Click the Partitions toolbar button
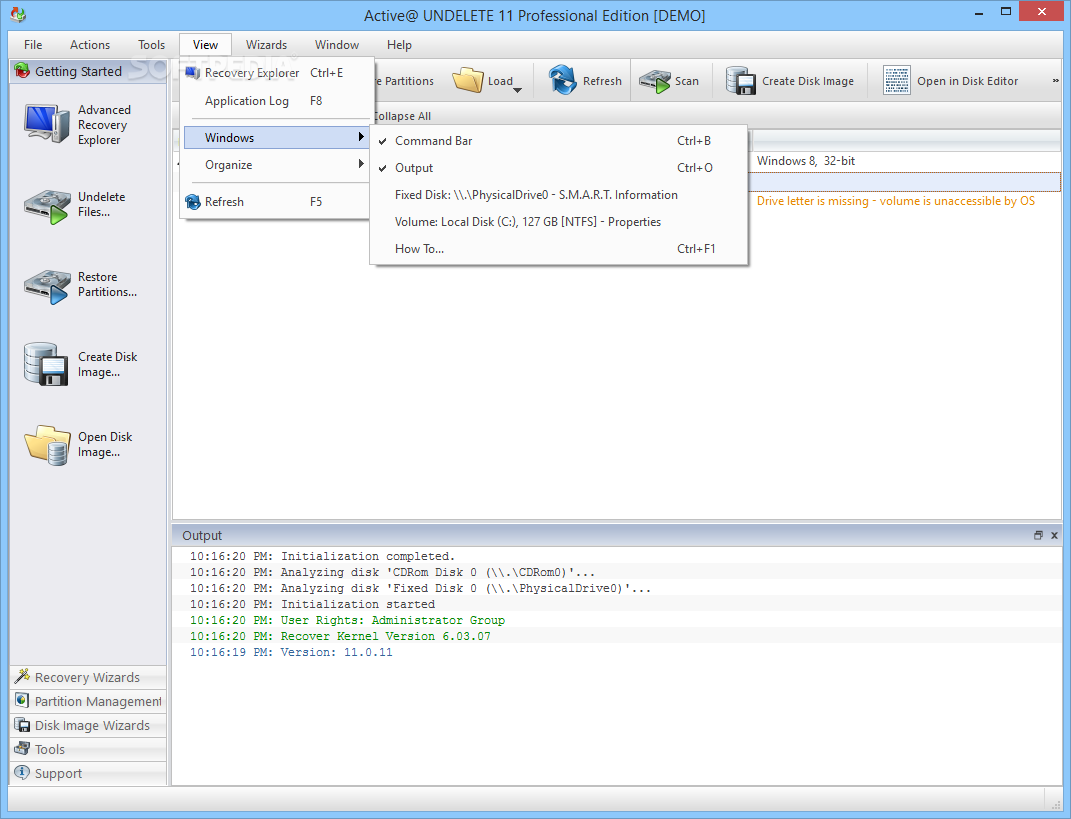 point(406,81)
